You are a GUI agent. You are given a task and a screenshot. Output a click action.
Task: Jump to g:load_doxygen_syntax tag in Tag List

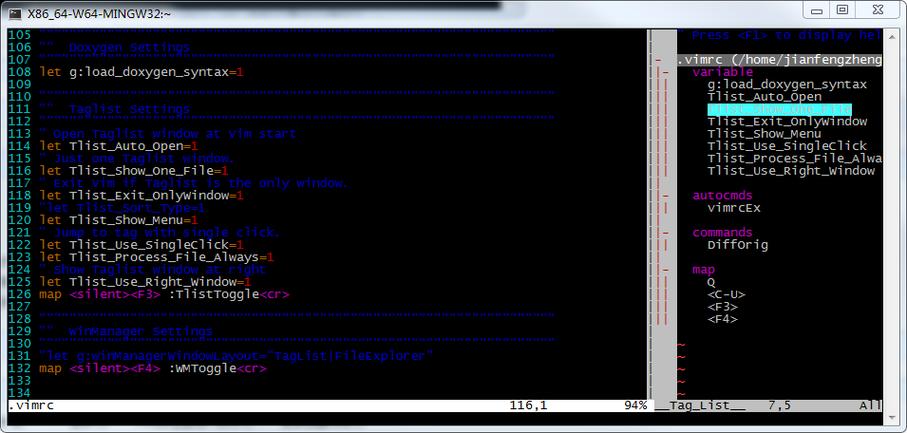click(x=787, y=84)
